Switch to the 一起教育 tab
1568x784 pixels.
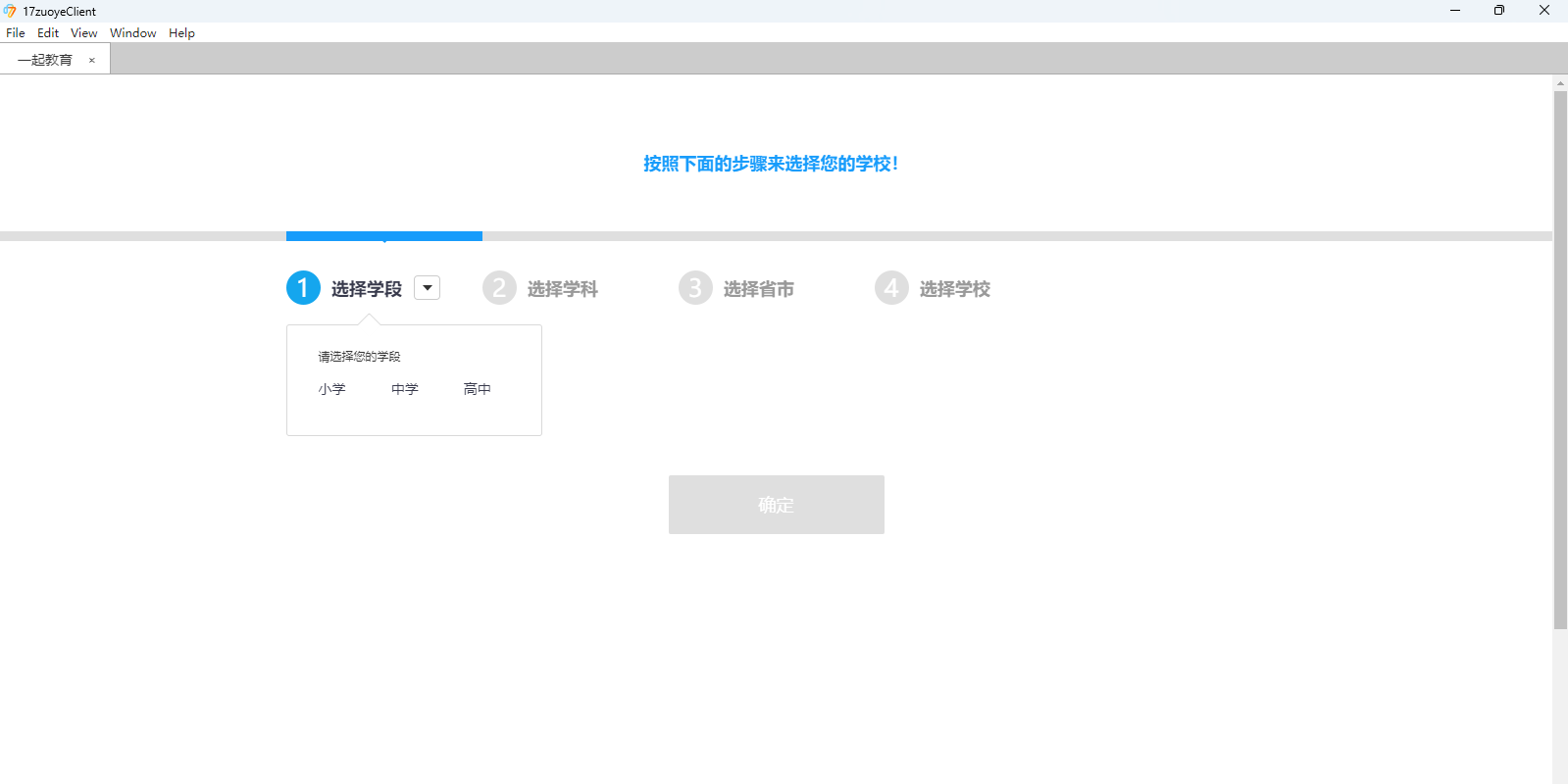click(45, 60)
